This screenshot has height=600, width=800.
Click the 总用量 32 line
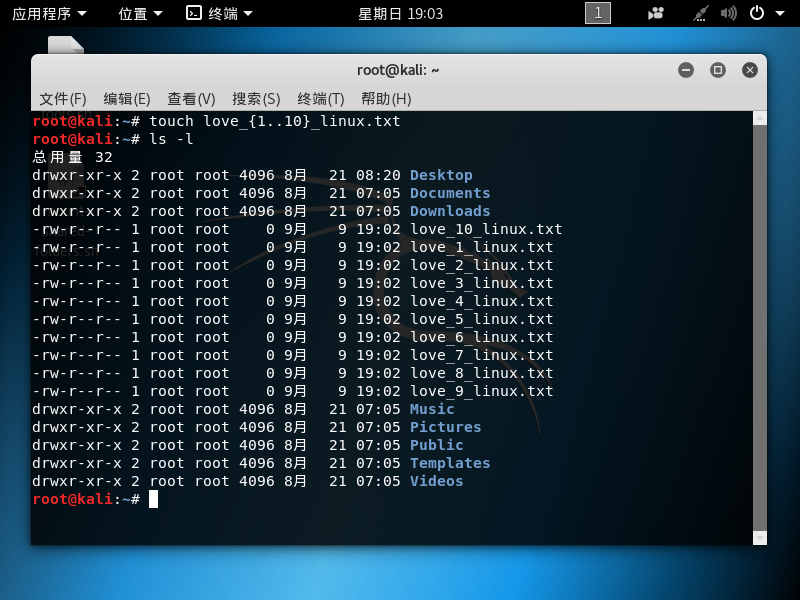72,157
